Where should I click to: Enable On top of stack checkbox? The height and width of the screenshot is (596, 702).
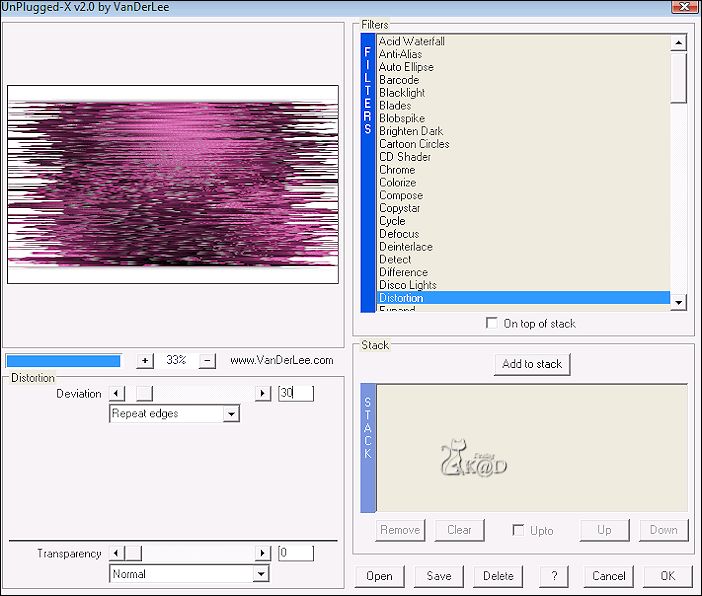point(492,323)
